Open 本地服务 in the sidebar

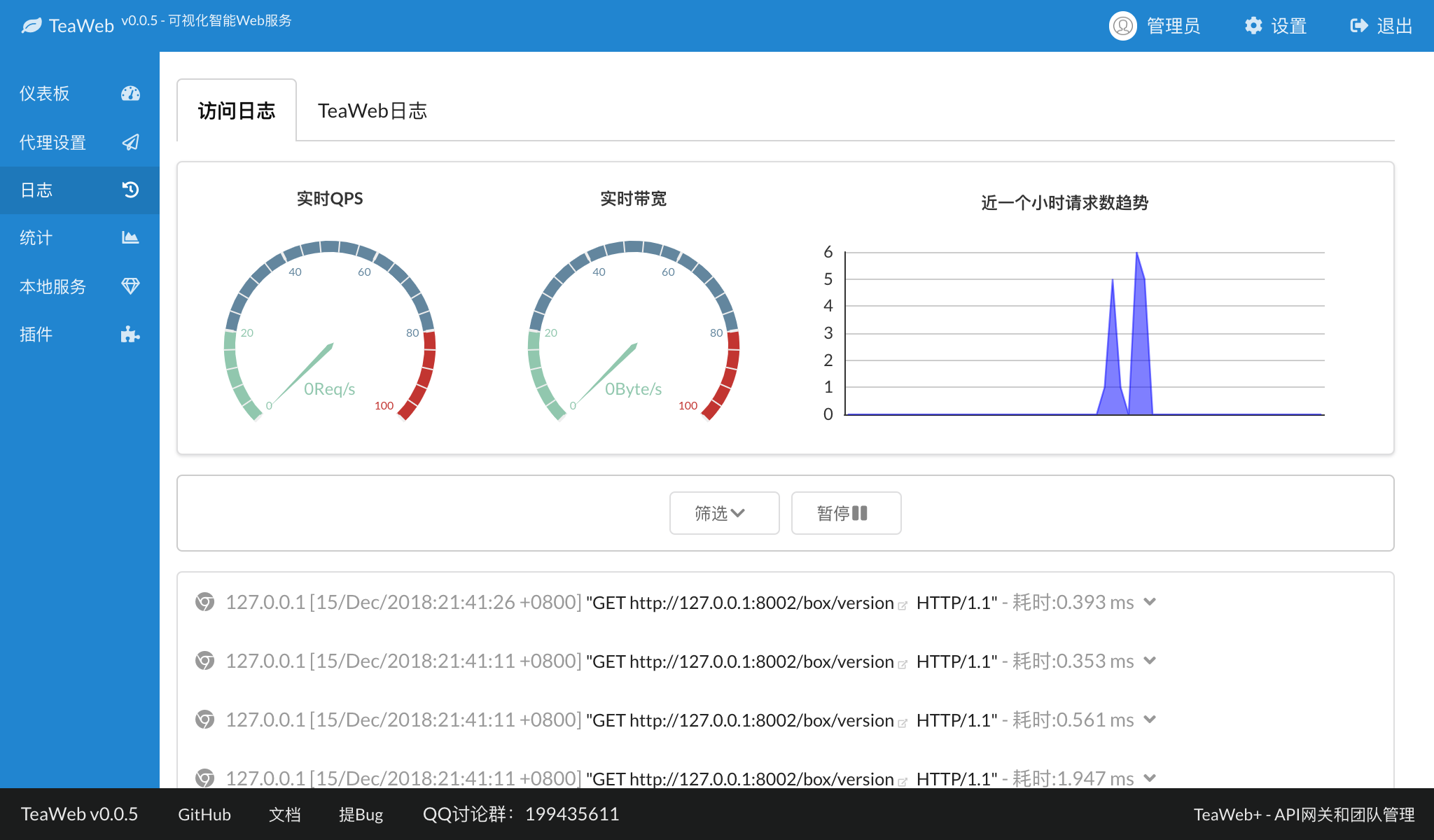point(80,286)
